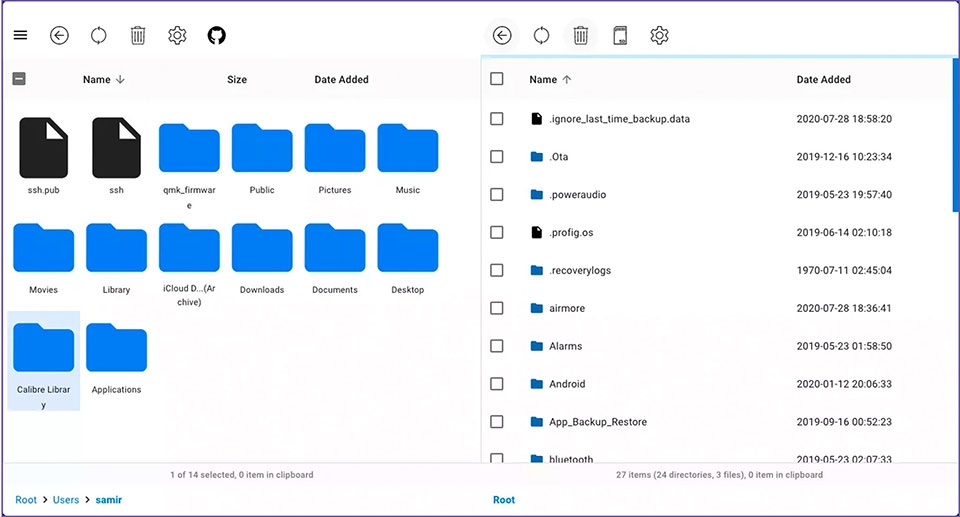The width and height of the screenshot is (960, 517).
Task: Sort right pane by Date Added
Action: (x=823, y=80)
